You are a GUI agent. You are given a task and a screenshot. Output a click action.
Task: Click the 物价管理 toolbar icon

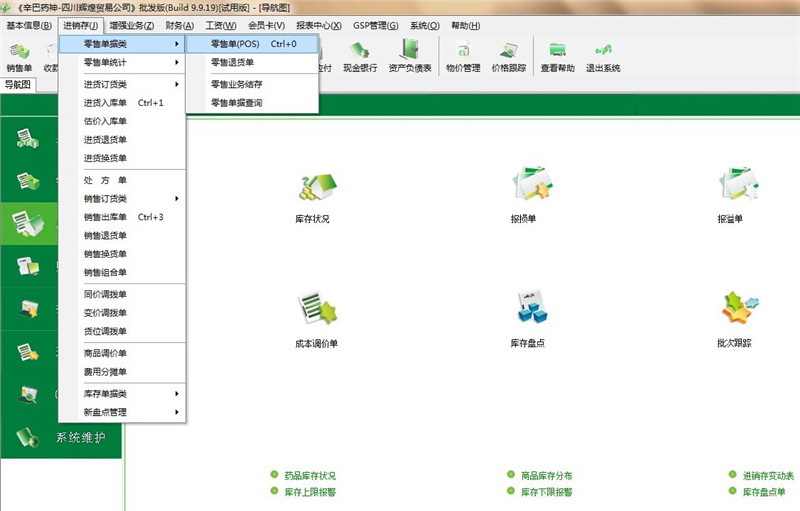point(463,58)
